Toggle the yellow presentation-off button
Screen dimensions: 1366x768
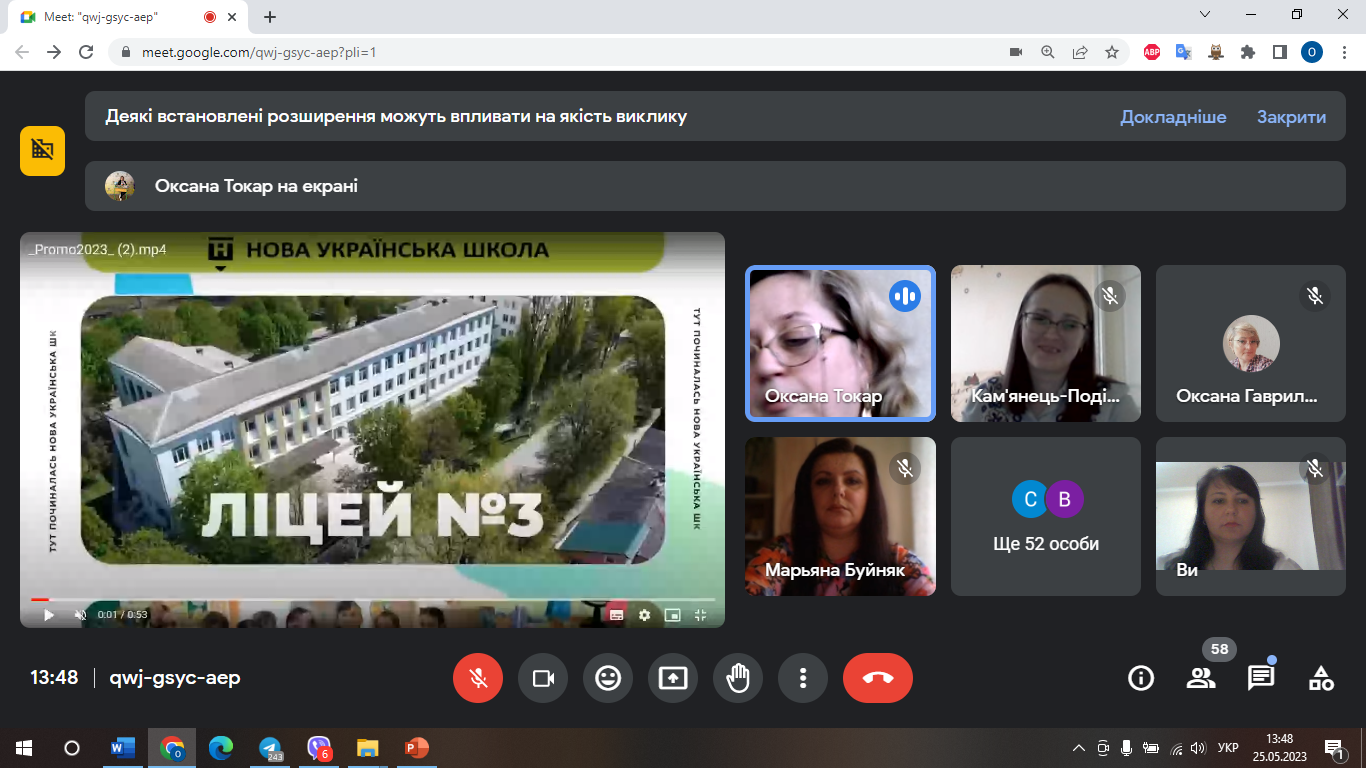[42, 151]
